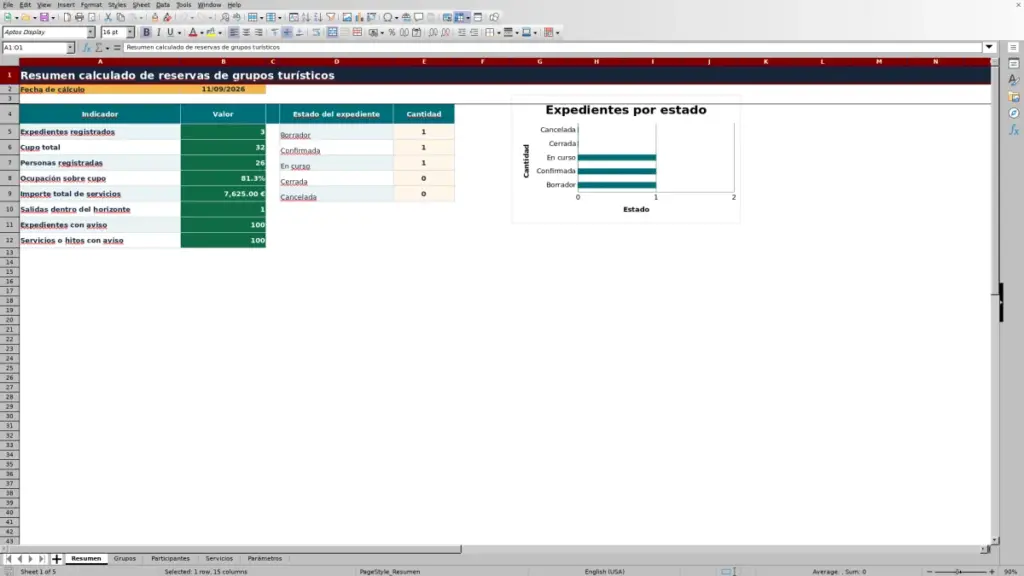This screenshot has width=1024, height=576.
Task: Expand the Name Box dropdown
Action: click(70, 48)
